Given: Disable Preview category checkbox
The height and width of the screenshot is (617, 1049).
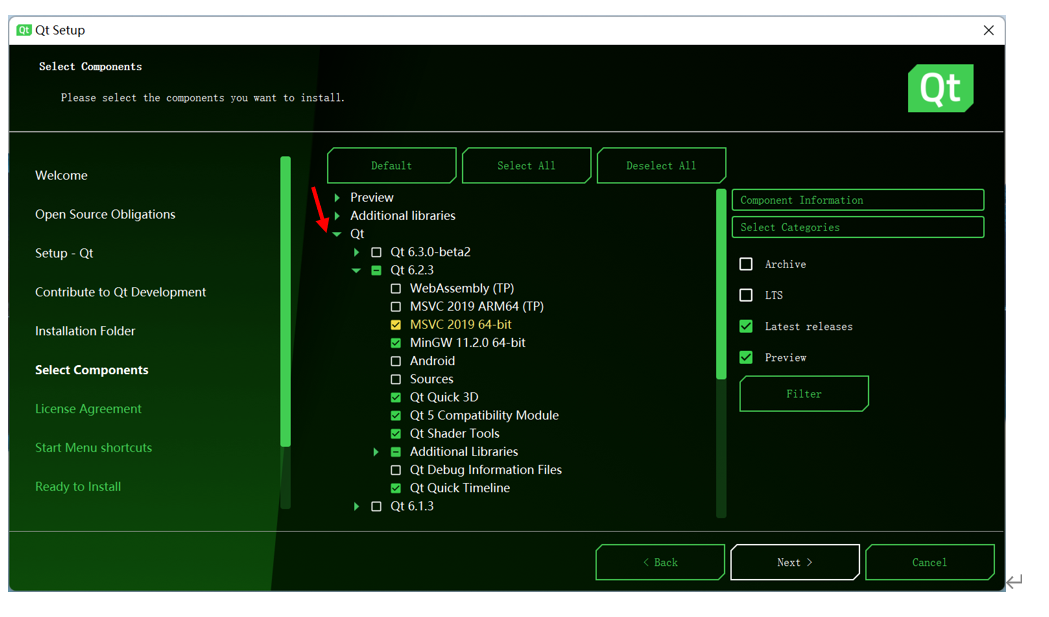Looking at the screenshot, I should tap(746, 357).
